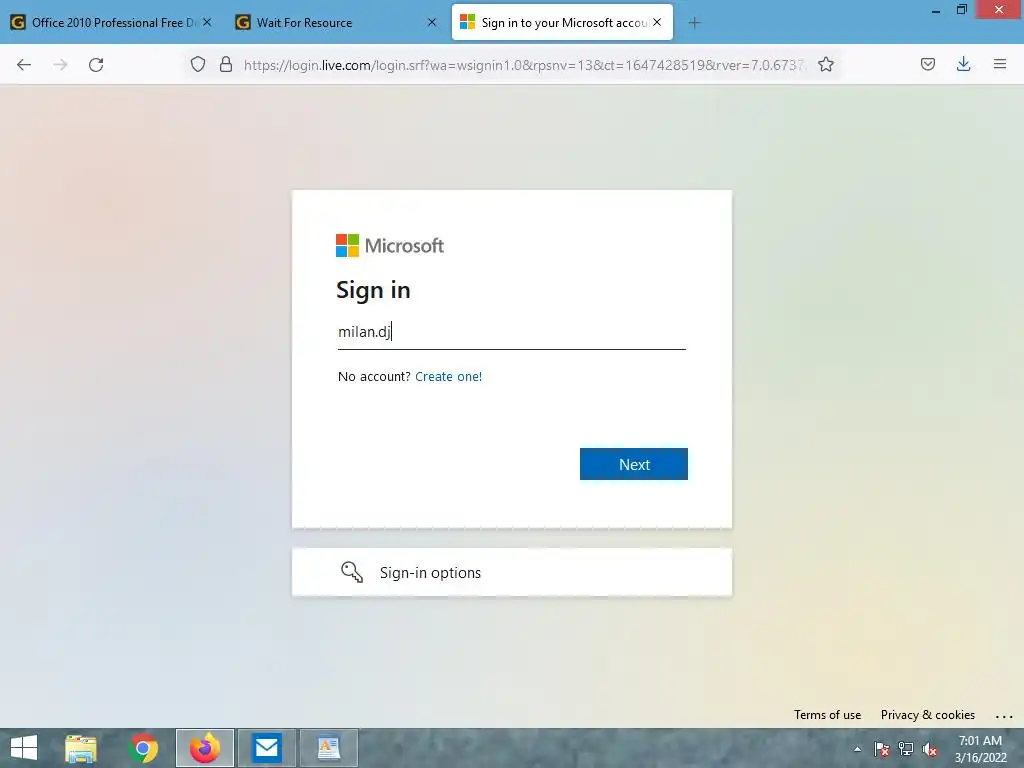The height and width of the screenshot is (768, 1024).
Task: Switch to Wait For Resource tab
Action: coord(335,22)
